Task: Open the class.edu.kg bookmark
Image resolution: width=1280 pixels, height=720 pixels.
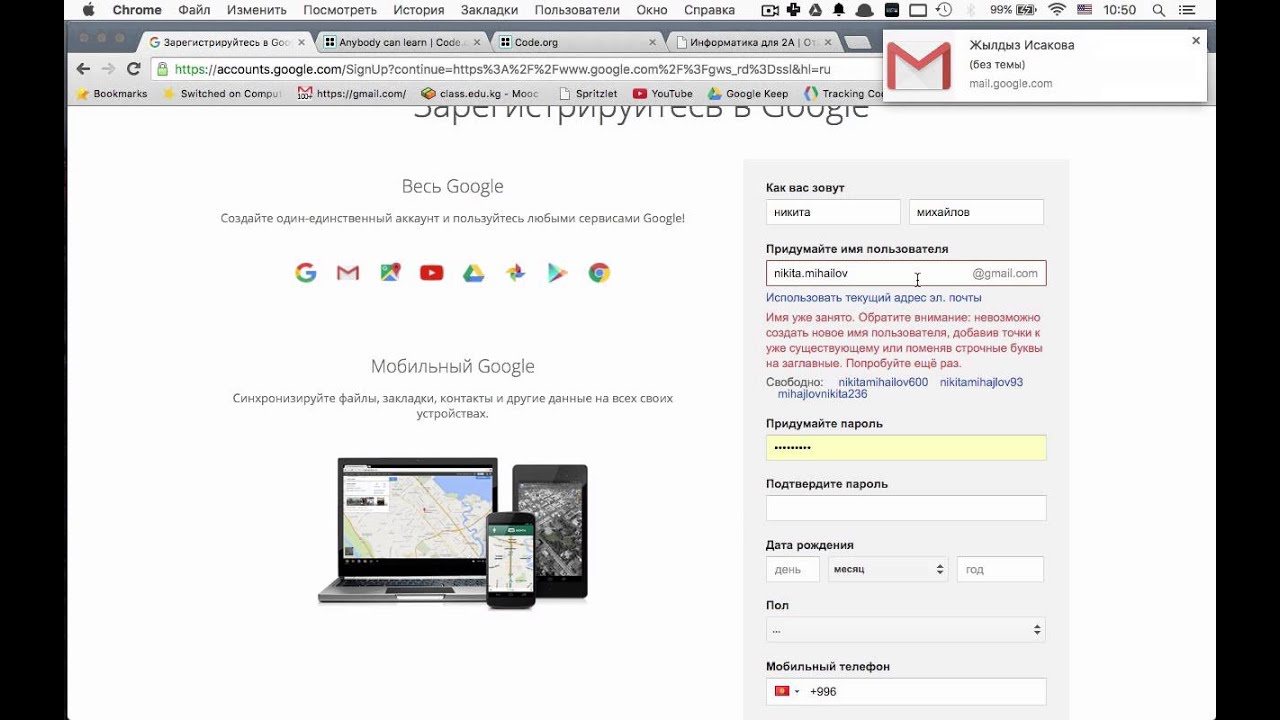Action: coord(480,94)
